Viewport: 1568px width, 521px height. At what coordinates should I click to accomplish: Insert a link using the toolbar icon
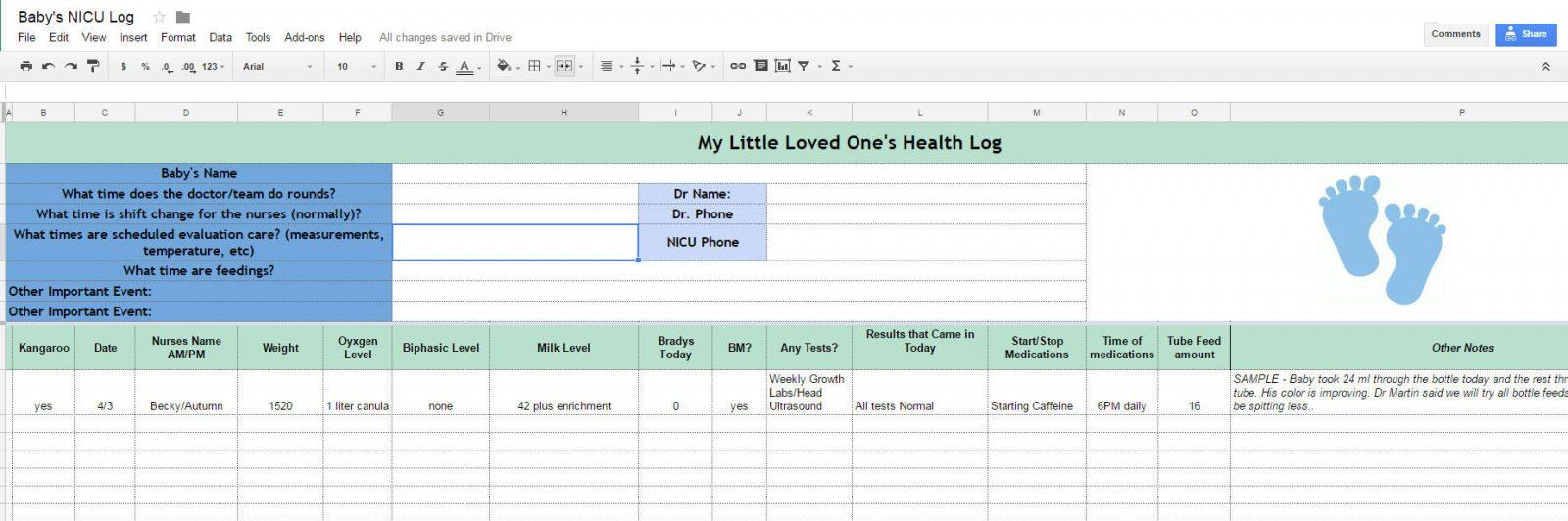click(x=738, y=67)
